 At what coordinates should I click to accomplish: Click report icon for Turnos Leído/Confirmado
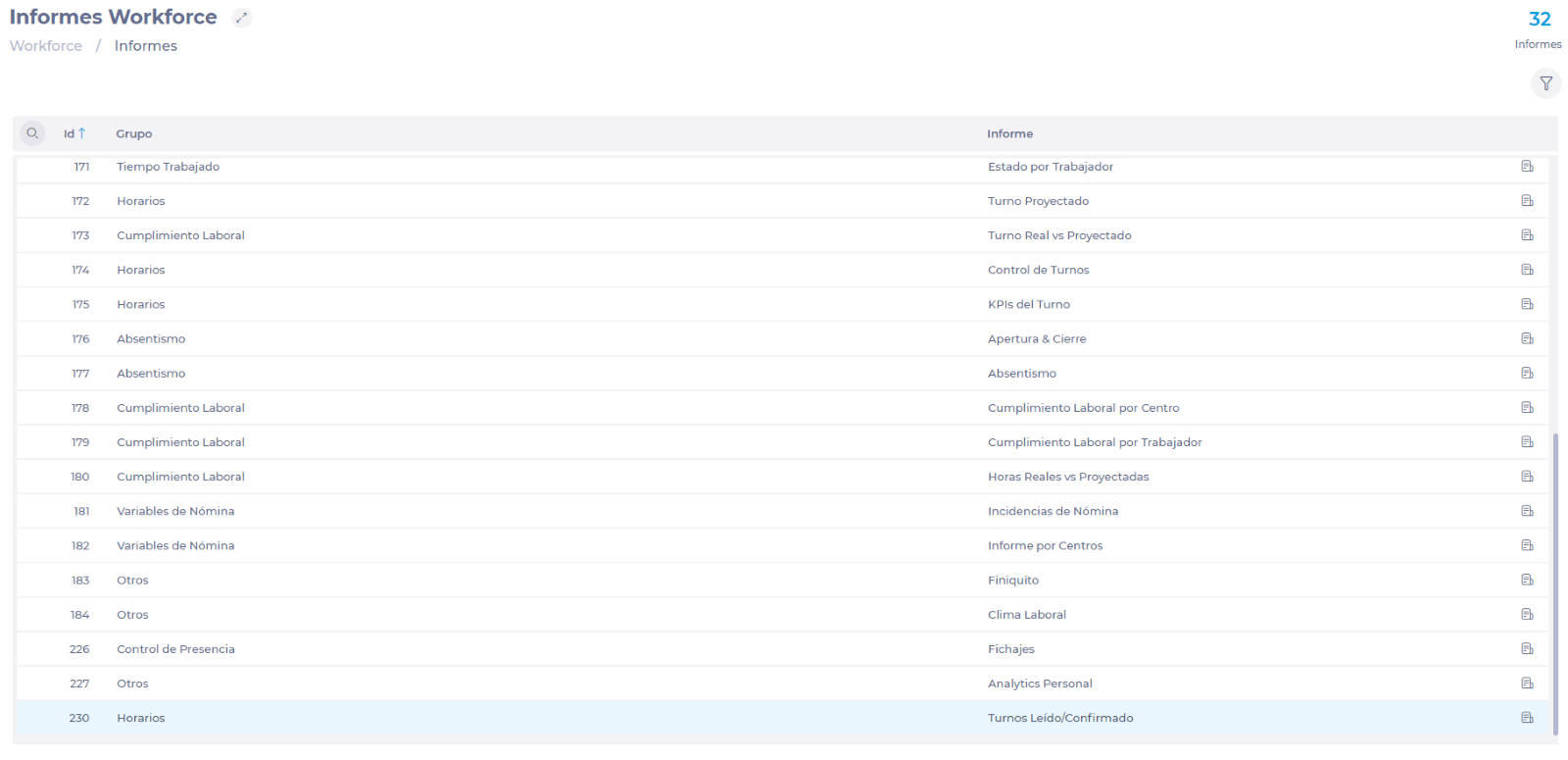(1527, 718)
